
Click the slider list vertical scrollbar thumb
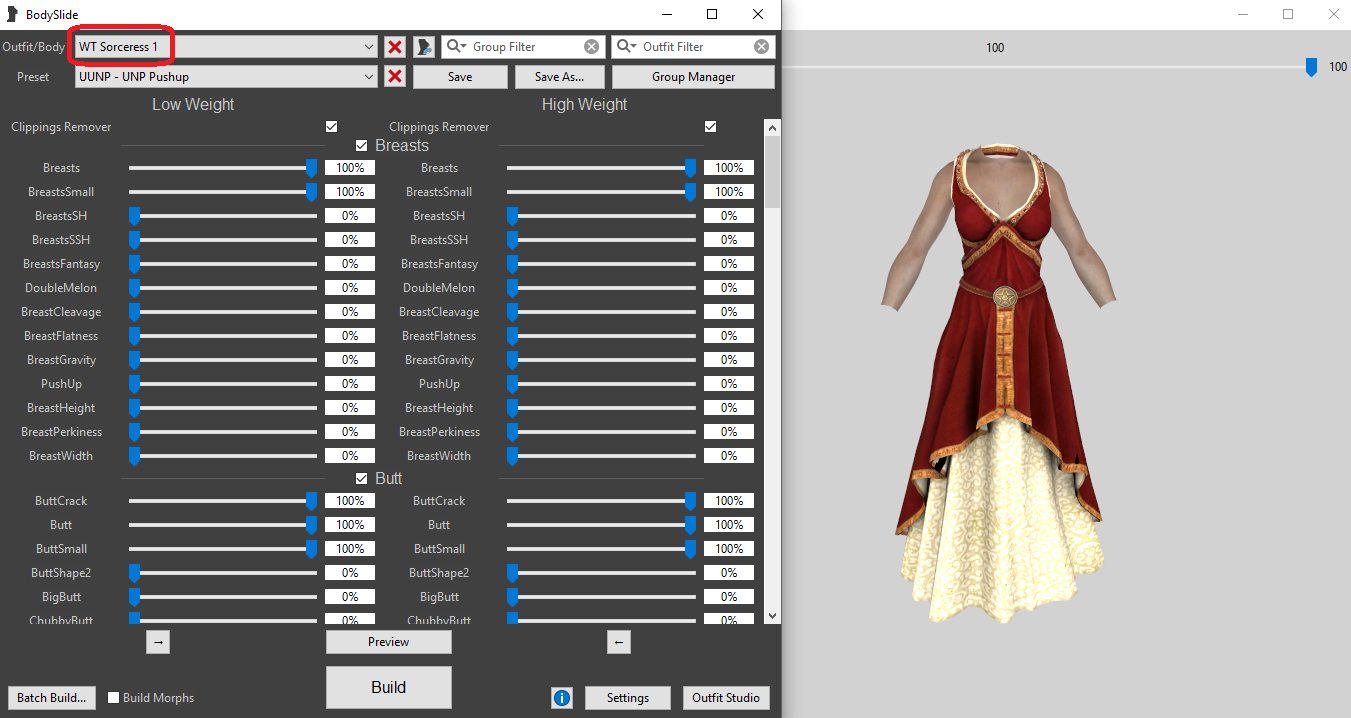pos(772,172)
